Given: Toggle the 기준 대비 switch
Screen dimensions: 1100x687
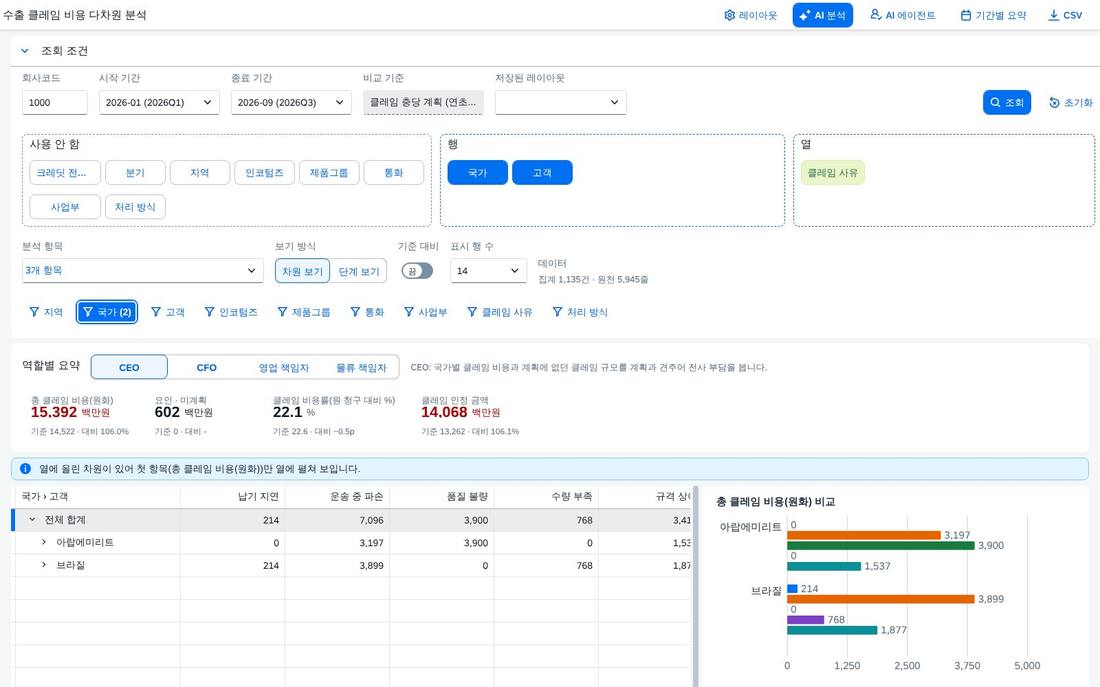Looking at the screenshot, I should [417, 271].
